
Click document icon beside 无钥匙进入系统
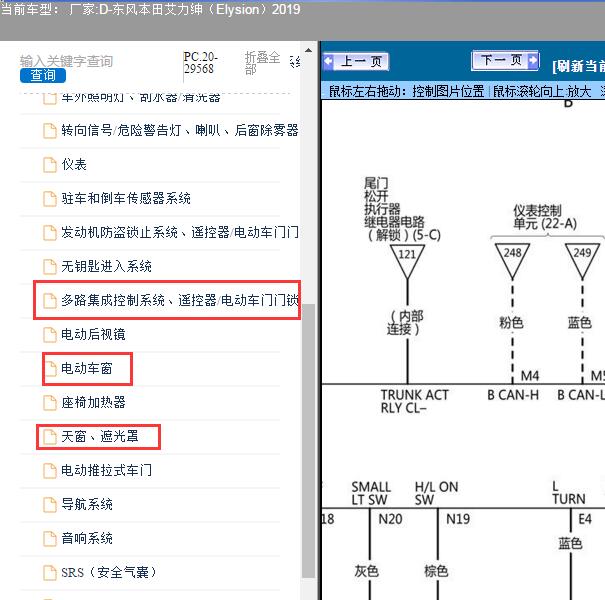50,267
